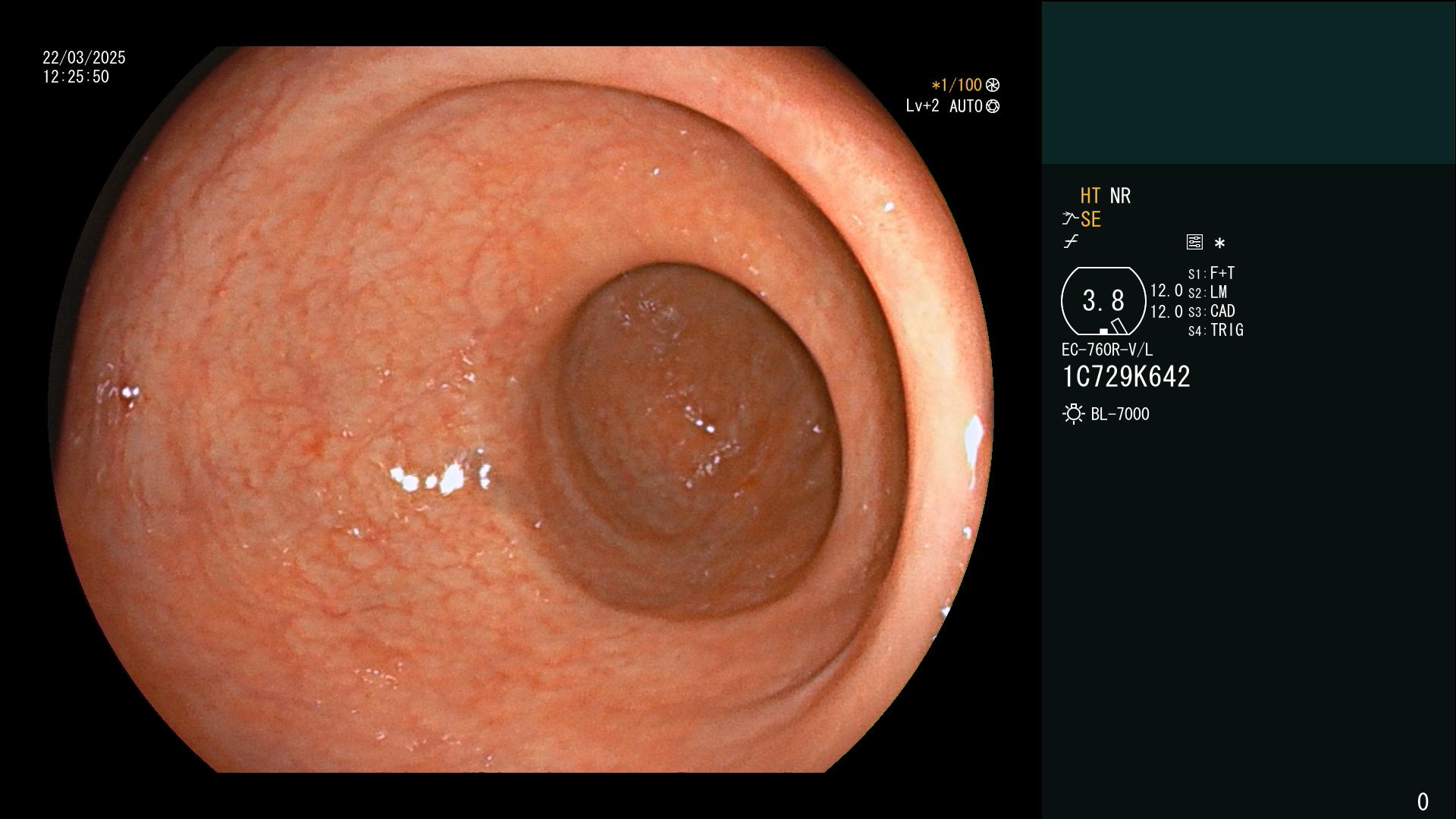Click the S2: LM switch assignment
Screen dimensions: 1456x819
pyautogui.click(x=1207, y=292)
